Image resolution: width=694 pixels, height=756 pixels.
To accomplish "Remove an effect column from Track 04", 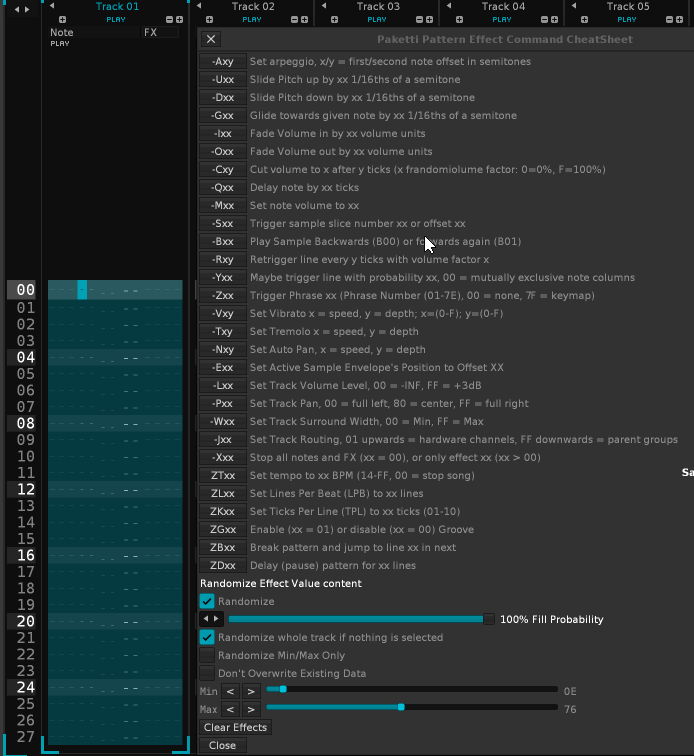I will click(x=544, y=20).
